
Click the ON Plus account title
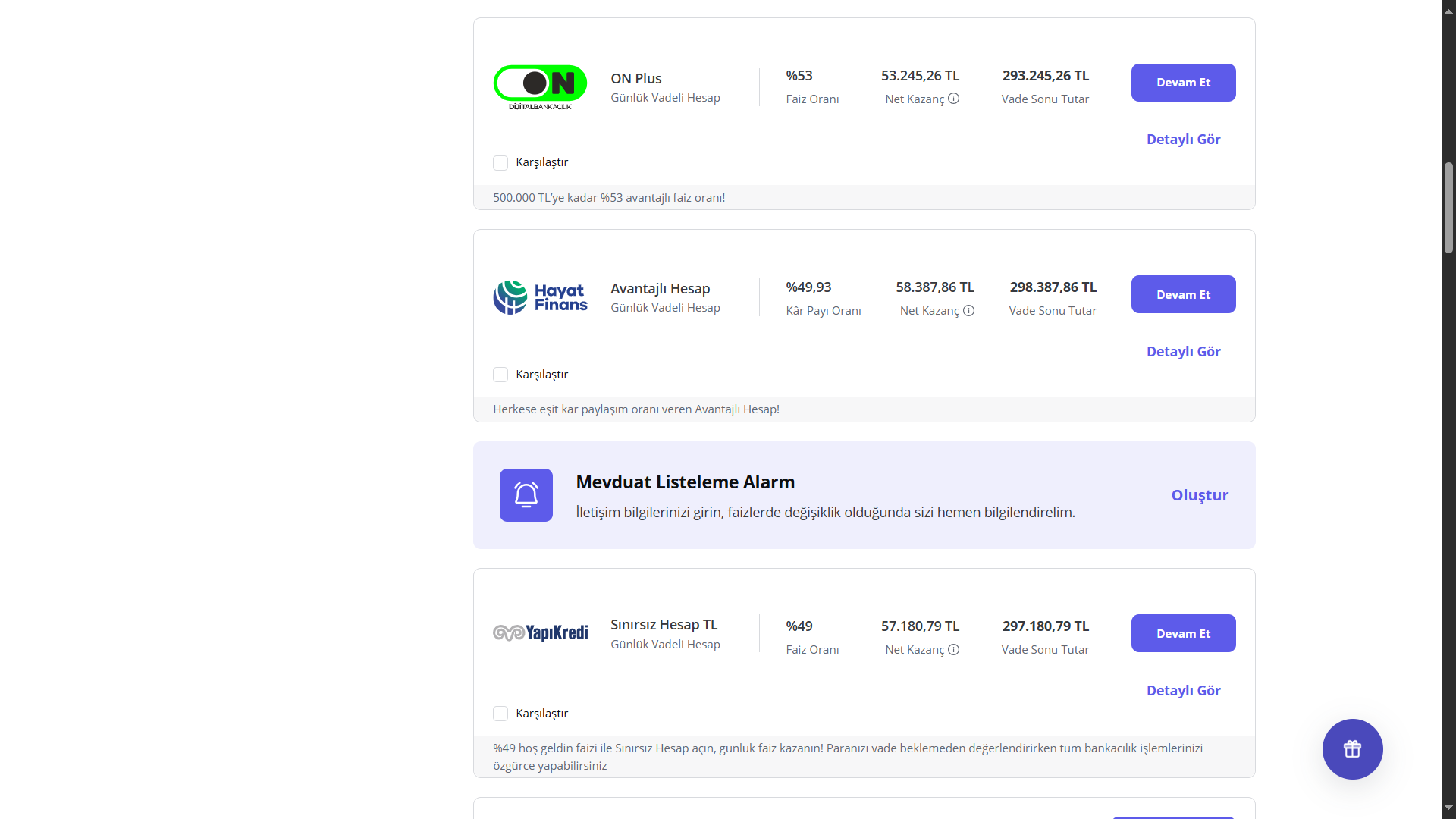pyautogui.click(x=636, y=79)
